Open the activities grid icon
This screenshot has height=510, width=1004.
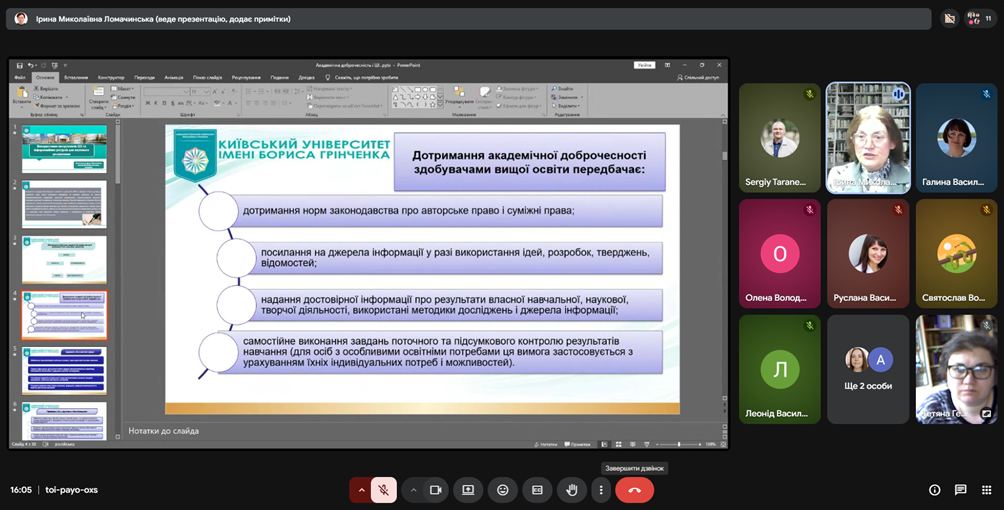point(986,490)
